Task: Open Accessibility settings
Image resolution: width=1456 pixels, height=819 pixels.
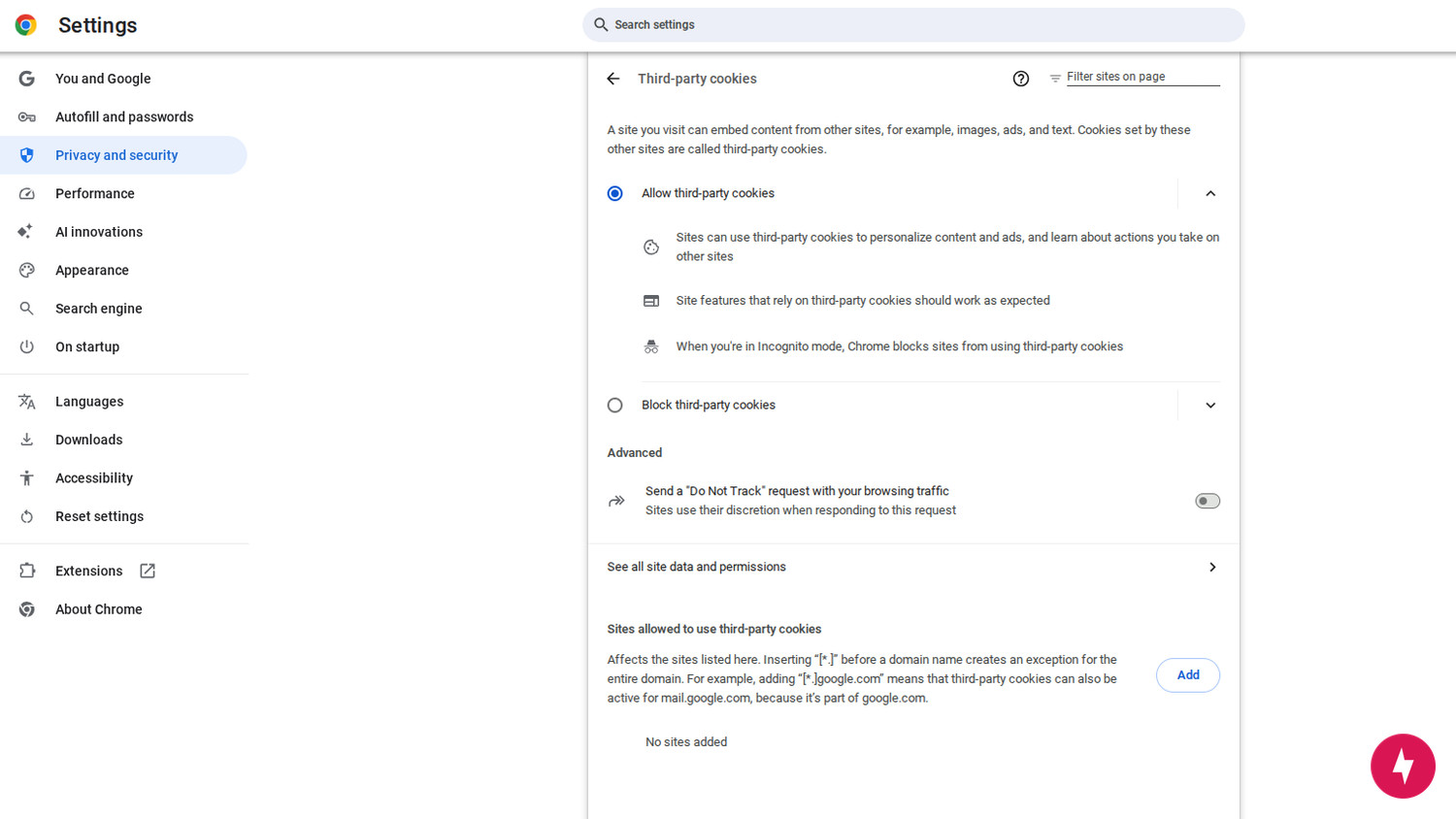Action: pos(123,478)
